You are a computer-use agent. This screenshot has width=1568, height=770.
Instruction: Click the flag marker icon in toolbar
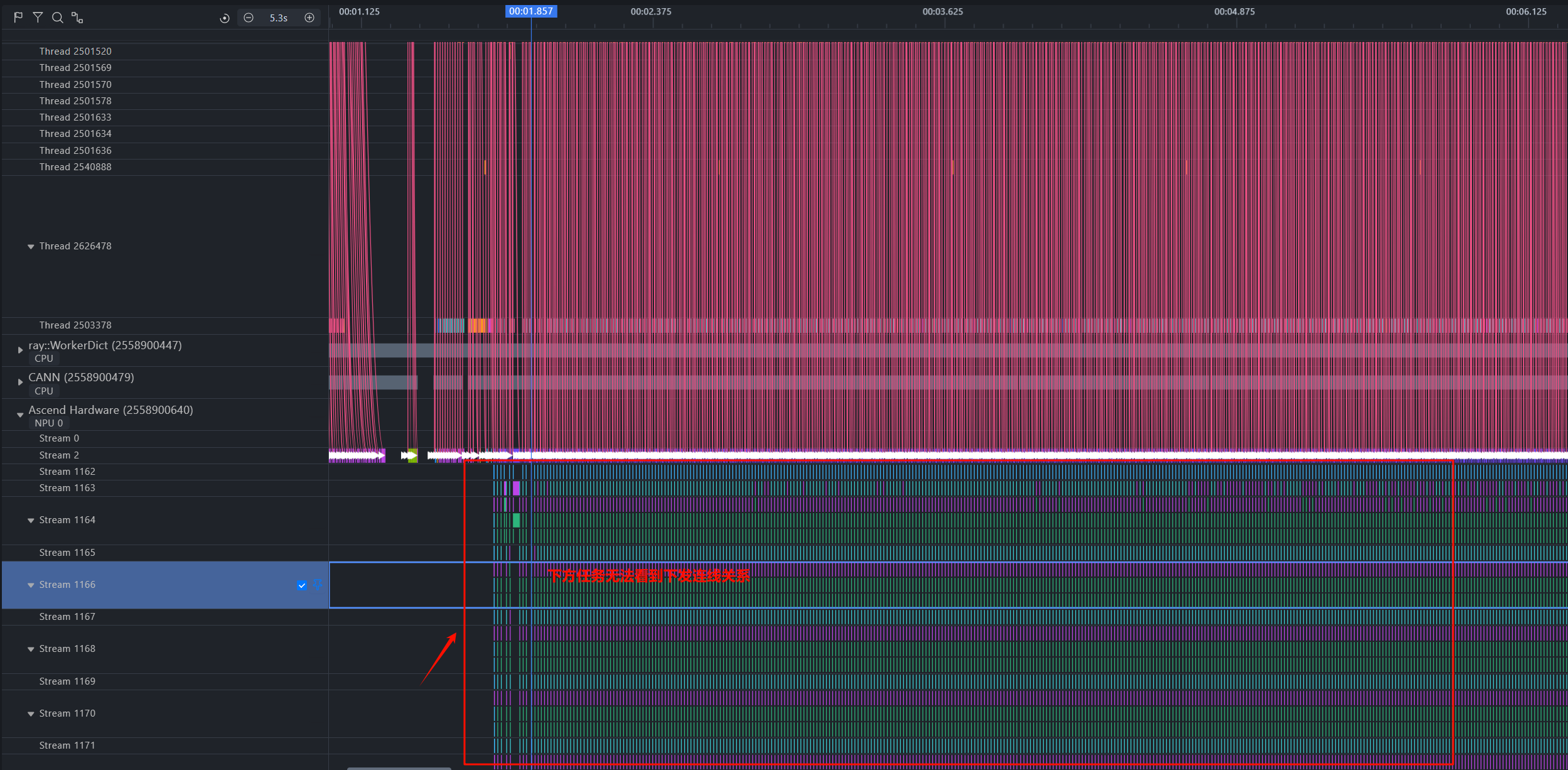click(x=18, y=17)
